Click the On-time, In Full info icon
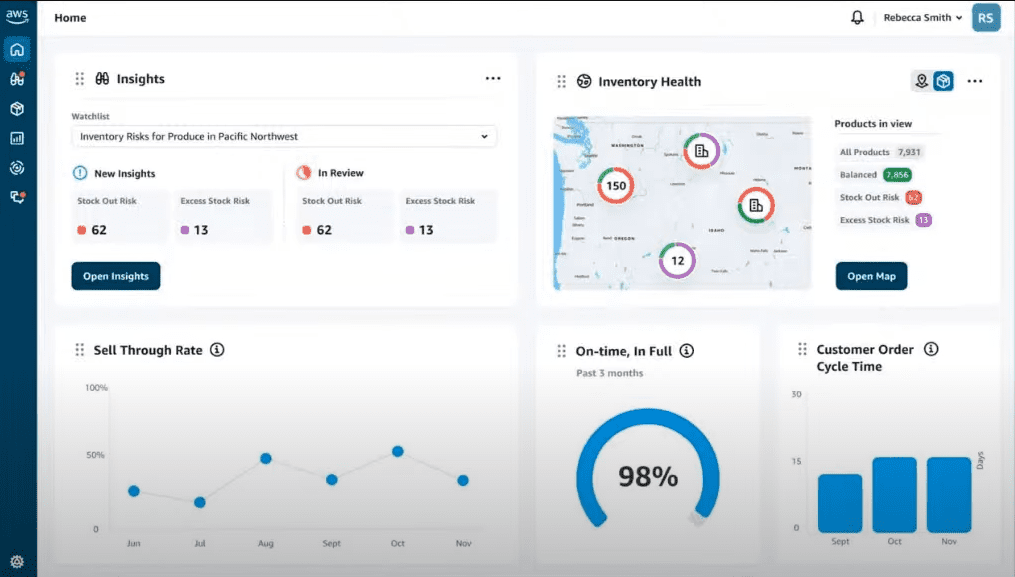This screenshot has height=577, width=1015. tap(686, 351)
